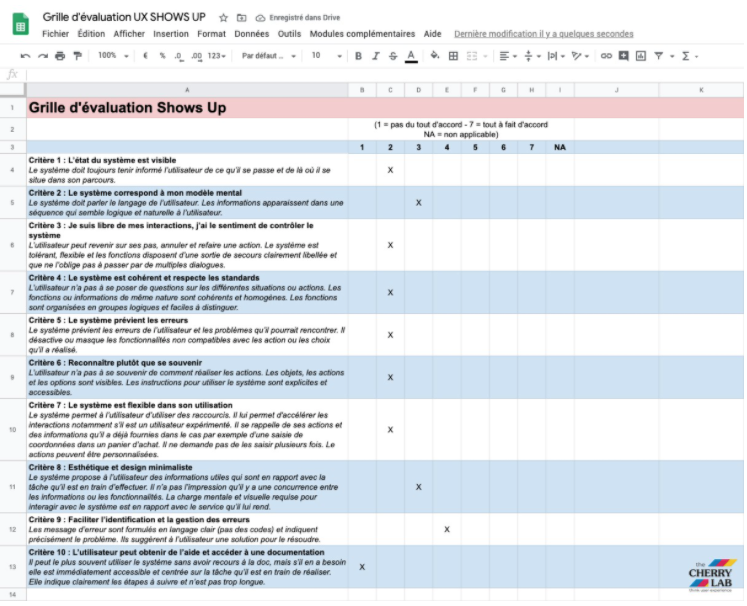
Task: Click the Redo icon in toolbar
Action: tap(43, 56)
